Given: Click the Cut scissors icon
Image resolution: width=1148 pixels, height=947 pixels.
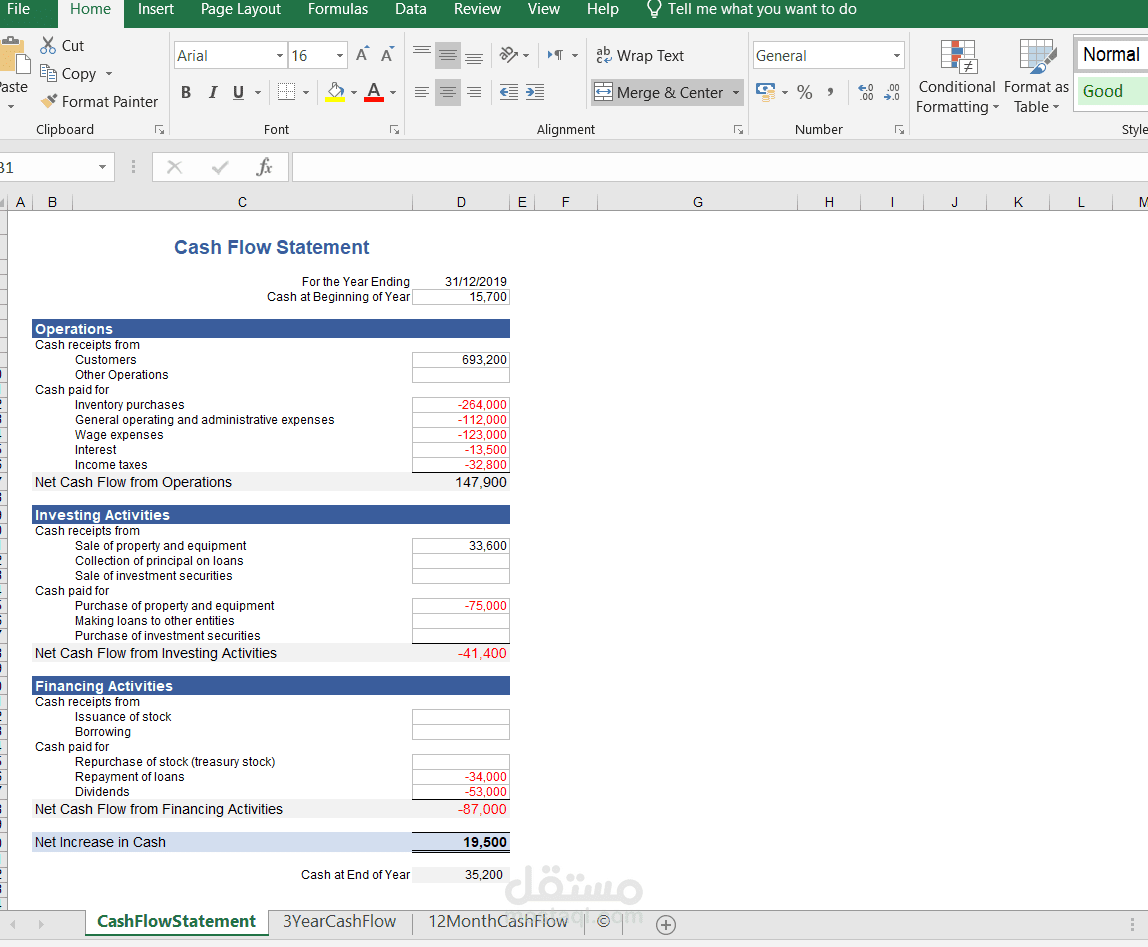Looking at the screenshot, I should [48, 45].
